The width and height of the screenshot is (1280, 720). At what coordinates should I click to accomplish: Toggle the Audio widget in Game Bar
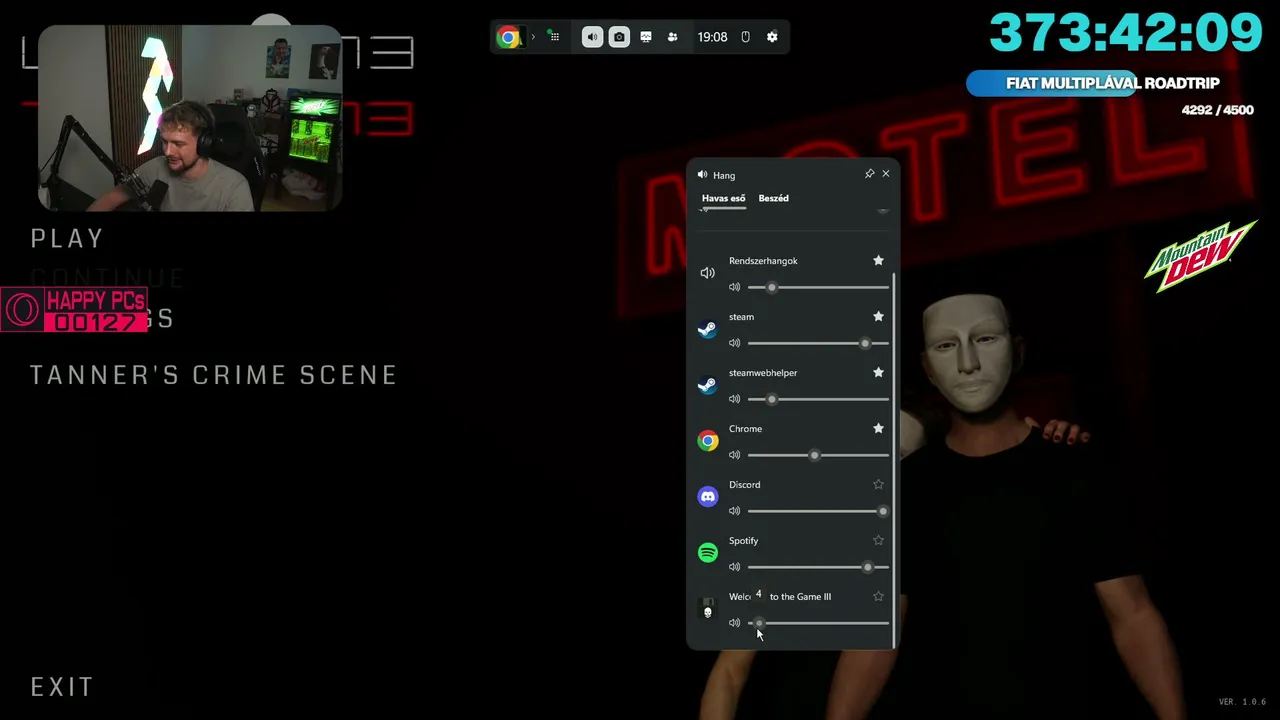point(592,37)
